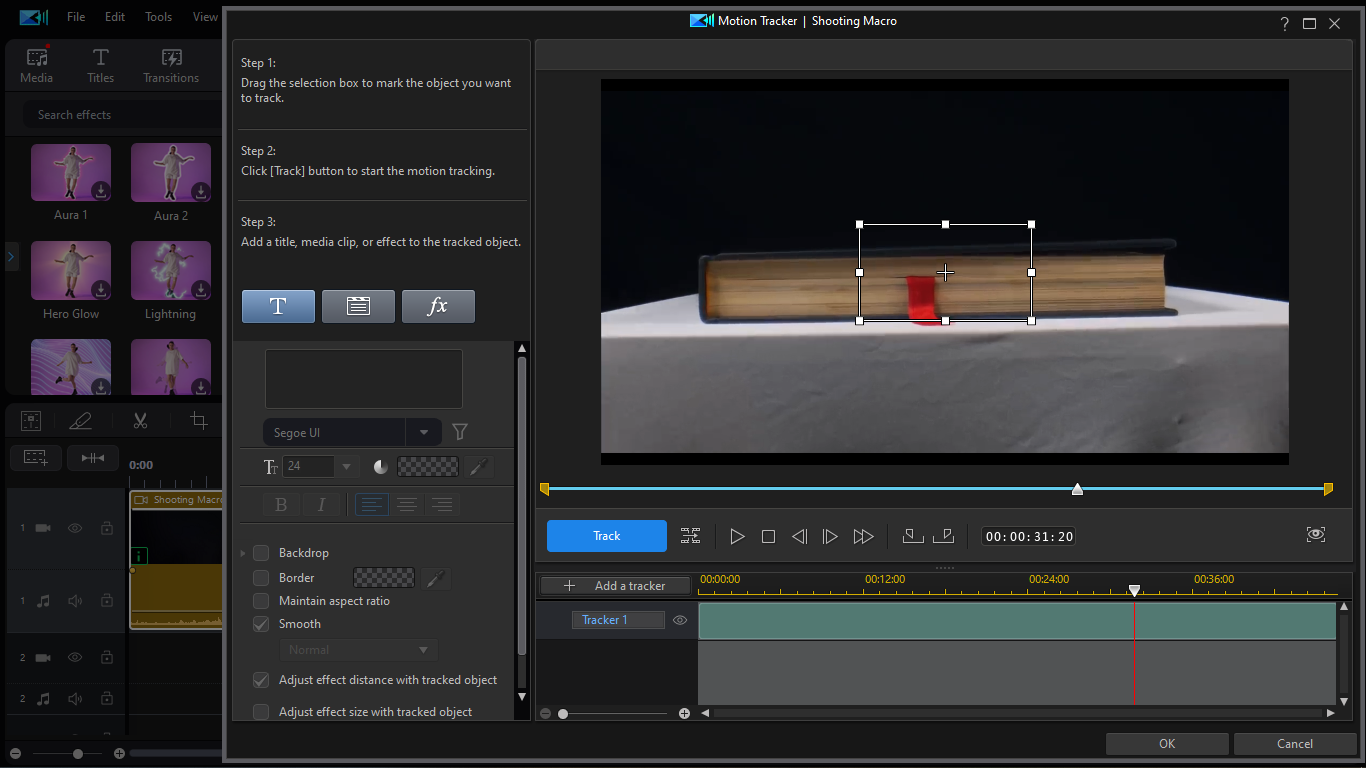The image size is (1366, 768).
Task: Enable the Backdrop checkbox
Action: pos(261,553)
